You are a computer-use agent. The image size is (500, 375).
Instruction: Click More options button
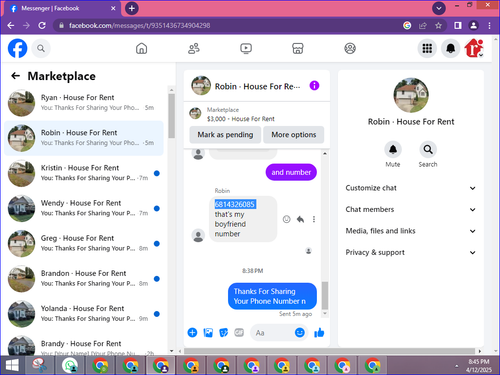tap(293, 135)
